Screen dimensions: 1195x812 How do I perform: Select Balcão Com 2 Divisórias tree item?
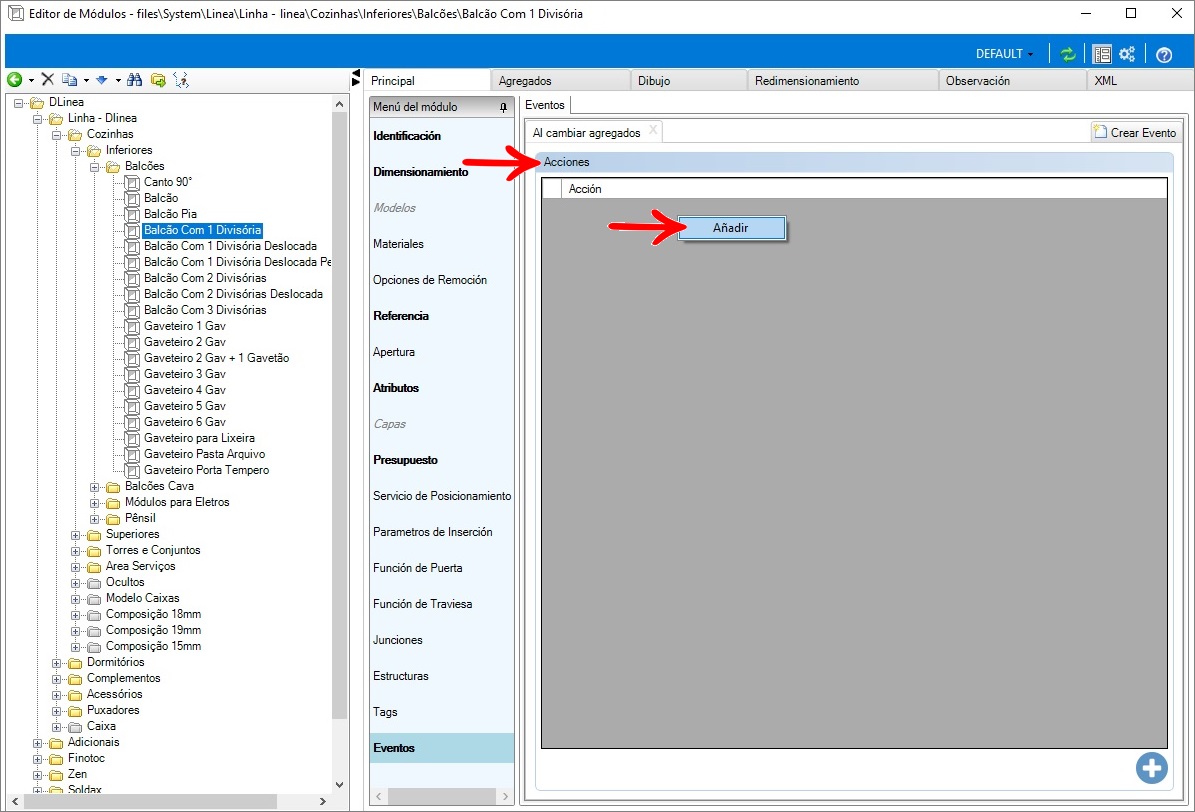pyautogui.click(x=205, y=278)
